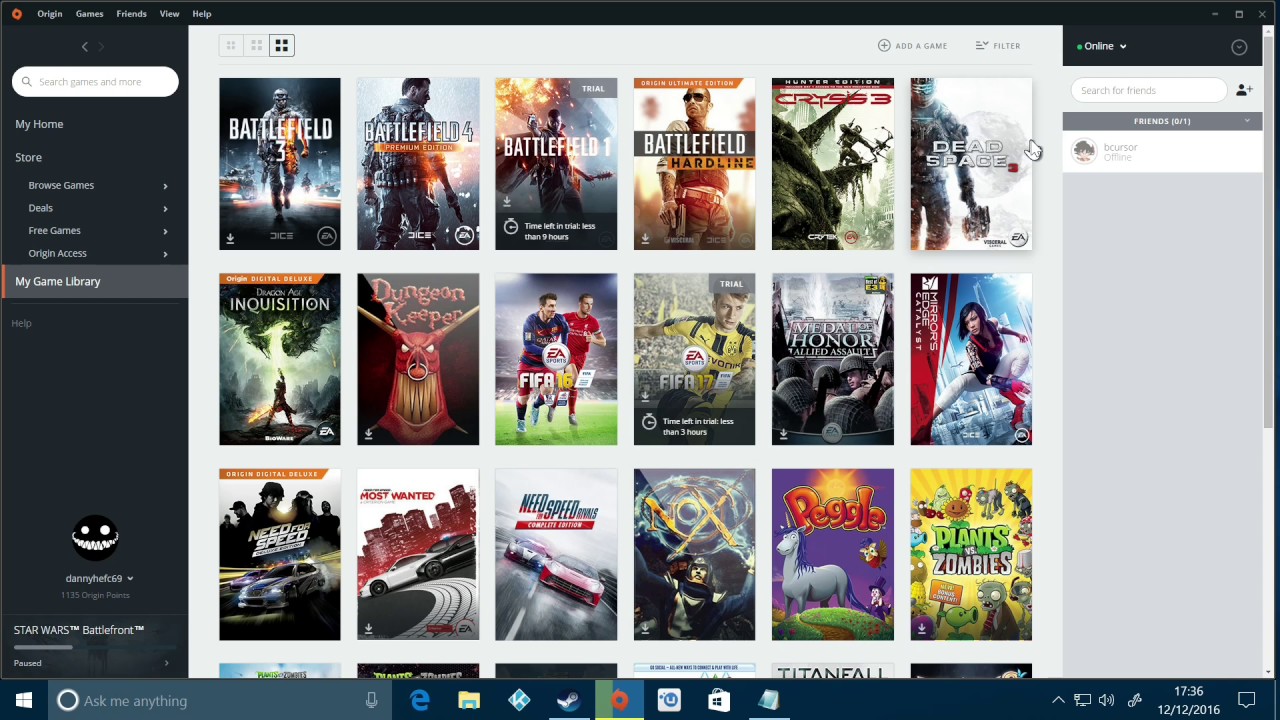1280x720 pixels.
Task: Open Kodi from the taskbar
Action: click(x=519, y=700)
